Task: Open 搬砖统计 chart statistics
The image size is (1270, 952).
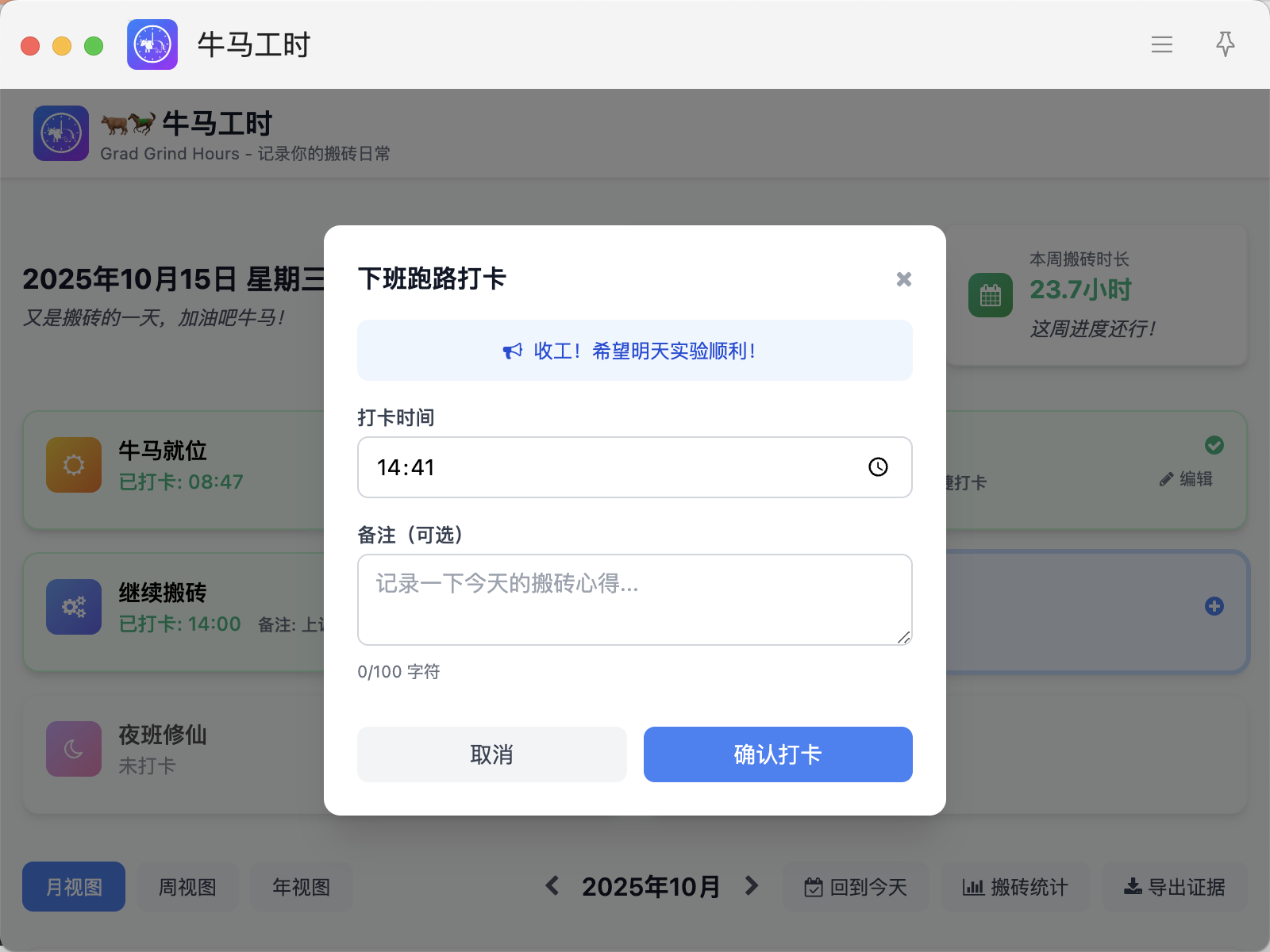Action: 1015,887
